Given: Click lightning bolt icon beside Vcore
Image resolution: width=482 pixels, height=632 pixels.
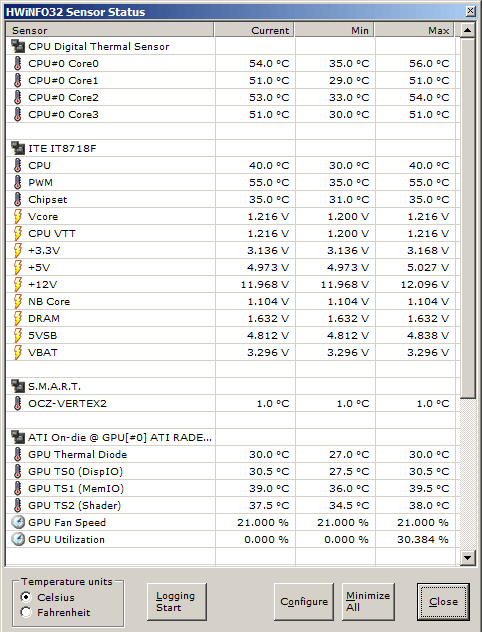Looking at the screenshot, I should click(x=18, y=216).
